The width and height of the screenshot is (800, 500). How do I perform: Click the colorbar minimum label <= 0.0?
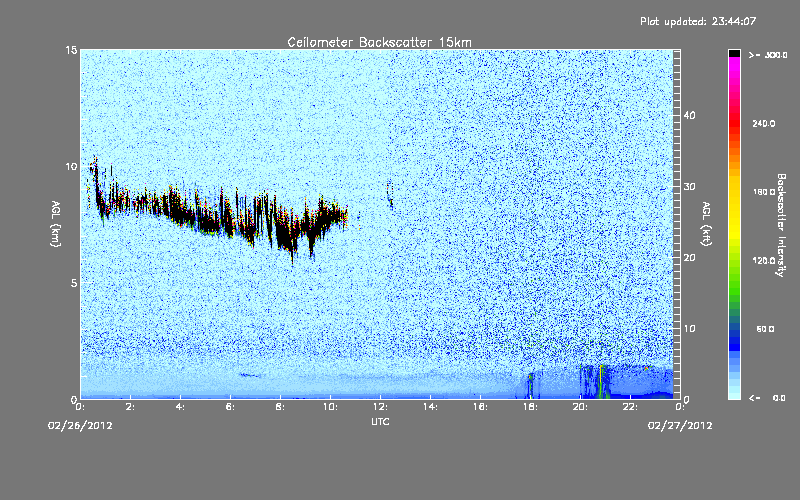pos(767,398)
